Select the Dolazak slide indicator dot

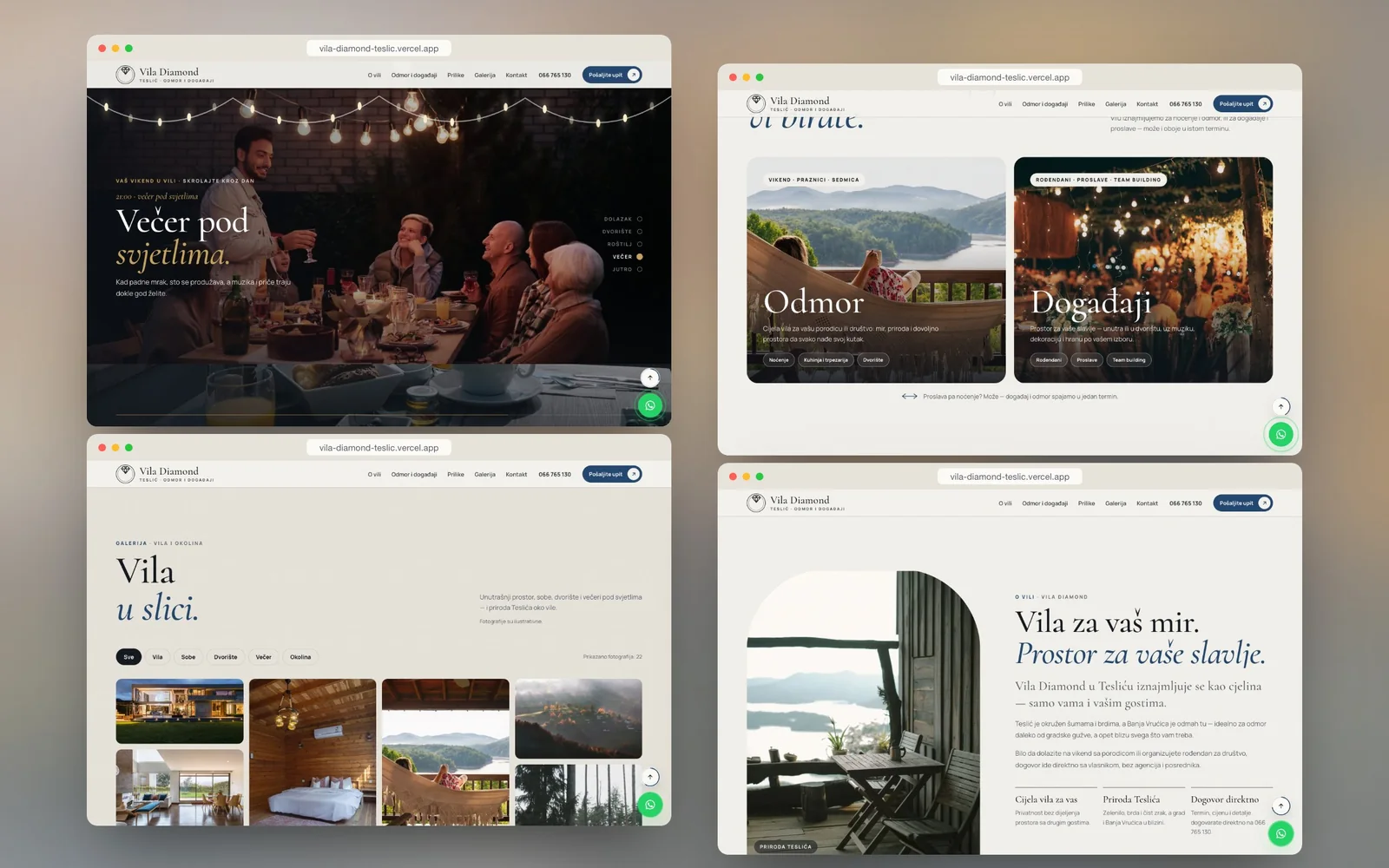click(x=640, y=219)
